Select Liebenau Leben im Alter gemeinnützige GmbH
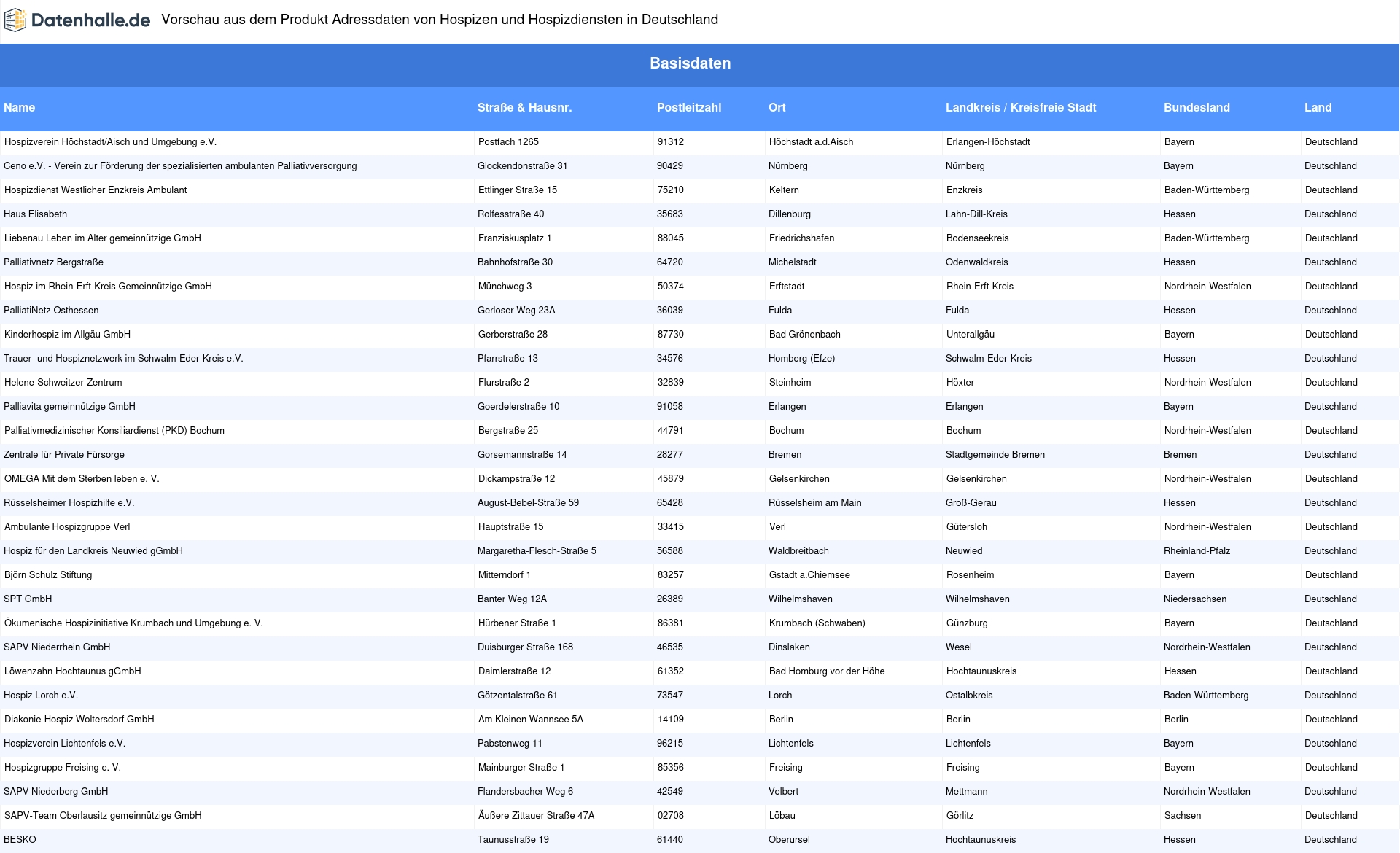Image resolution: width=1400 pixels, height=853 pixels. coord(103,238)
